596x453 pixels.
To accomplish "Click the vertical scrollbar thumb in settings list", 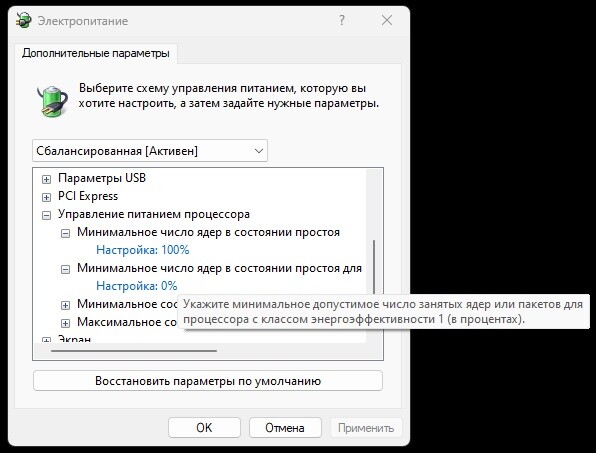I will click(374, 267).
